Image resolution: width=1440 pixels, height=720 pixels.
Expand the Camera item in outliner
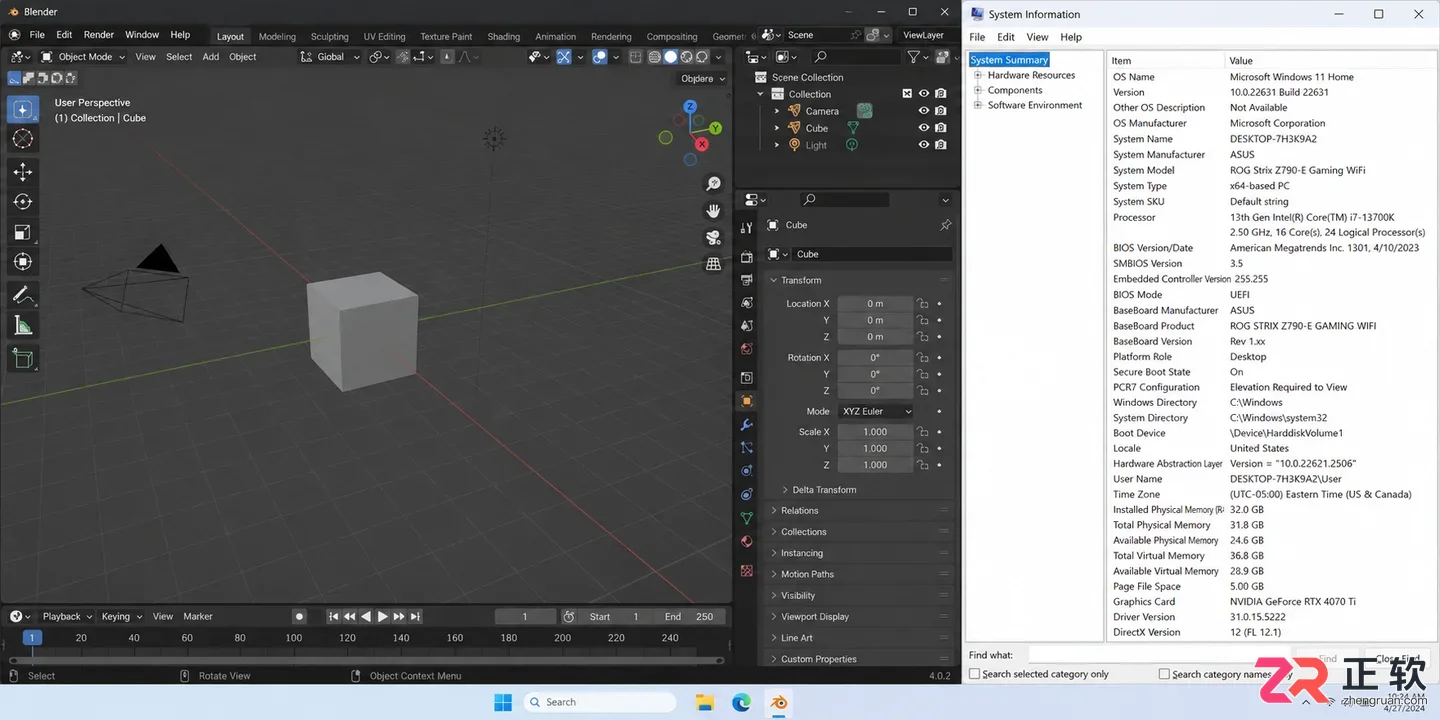(x=777, y=111)
